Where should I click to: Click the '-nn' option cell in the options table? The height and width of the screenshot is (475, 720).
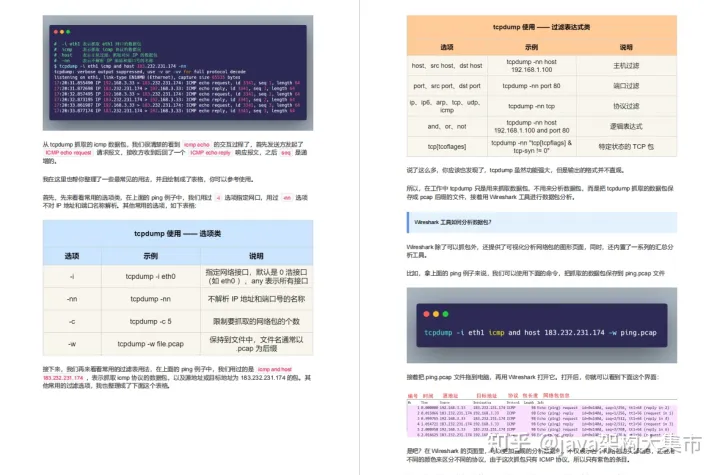pyautogui.click(x=72, y=299)
